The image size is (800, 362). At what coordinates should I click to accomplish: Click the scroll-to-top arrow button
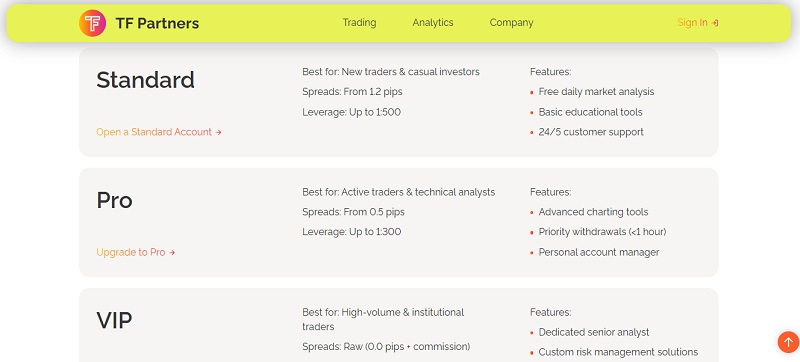[788, 342]
